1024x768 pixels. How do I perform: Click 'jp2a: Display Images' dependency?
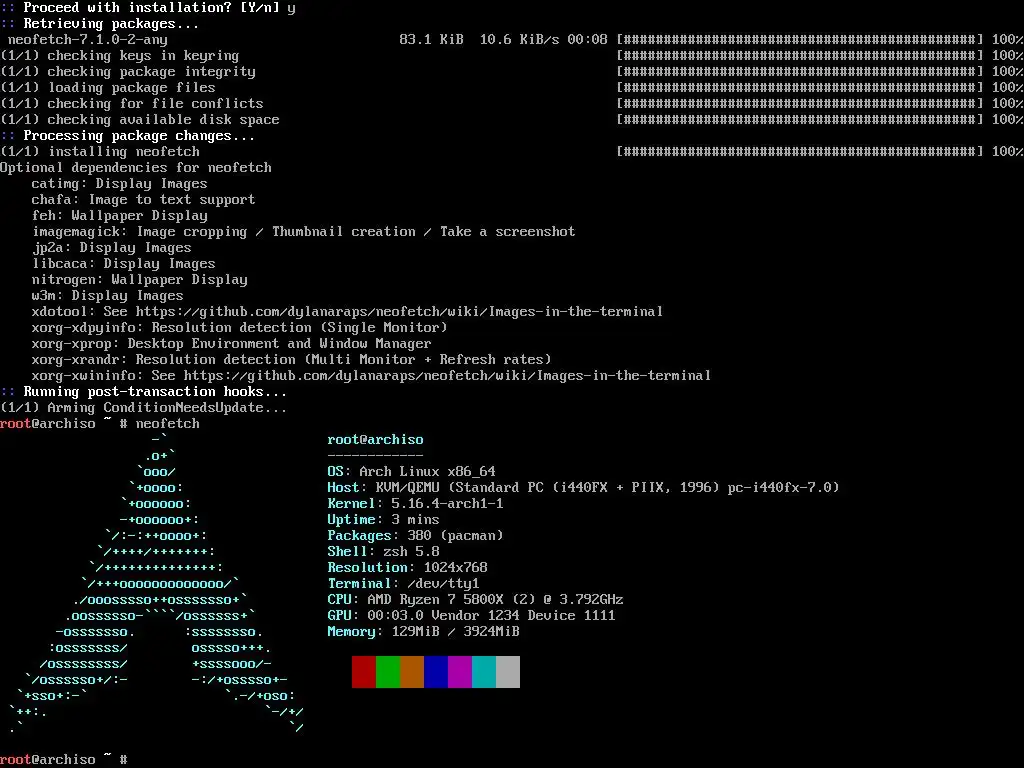coord(112,248)
